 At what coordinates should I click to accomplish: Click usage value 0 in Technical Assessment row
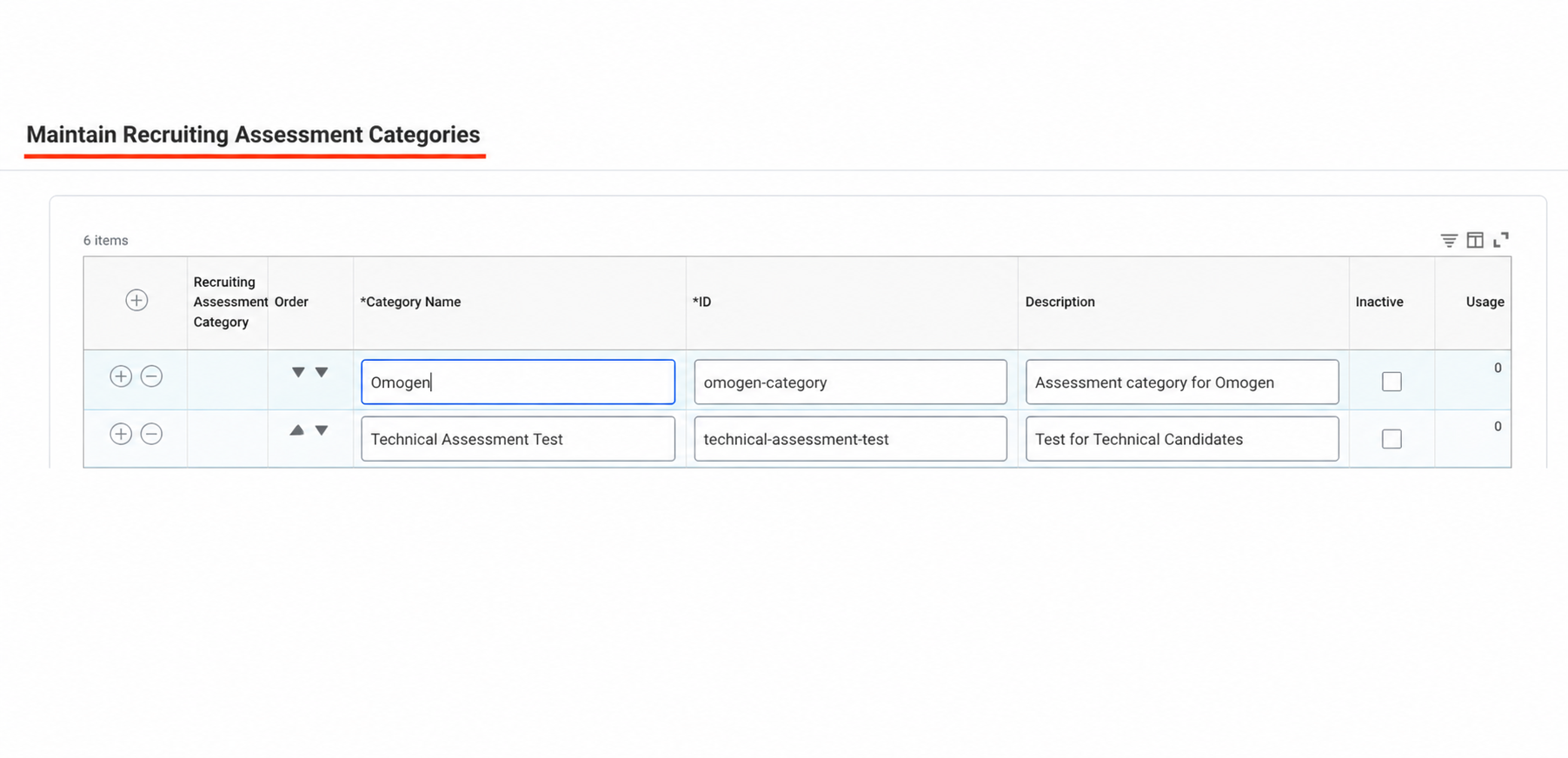pyautogui.click(x=1498, y=426)
